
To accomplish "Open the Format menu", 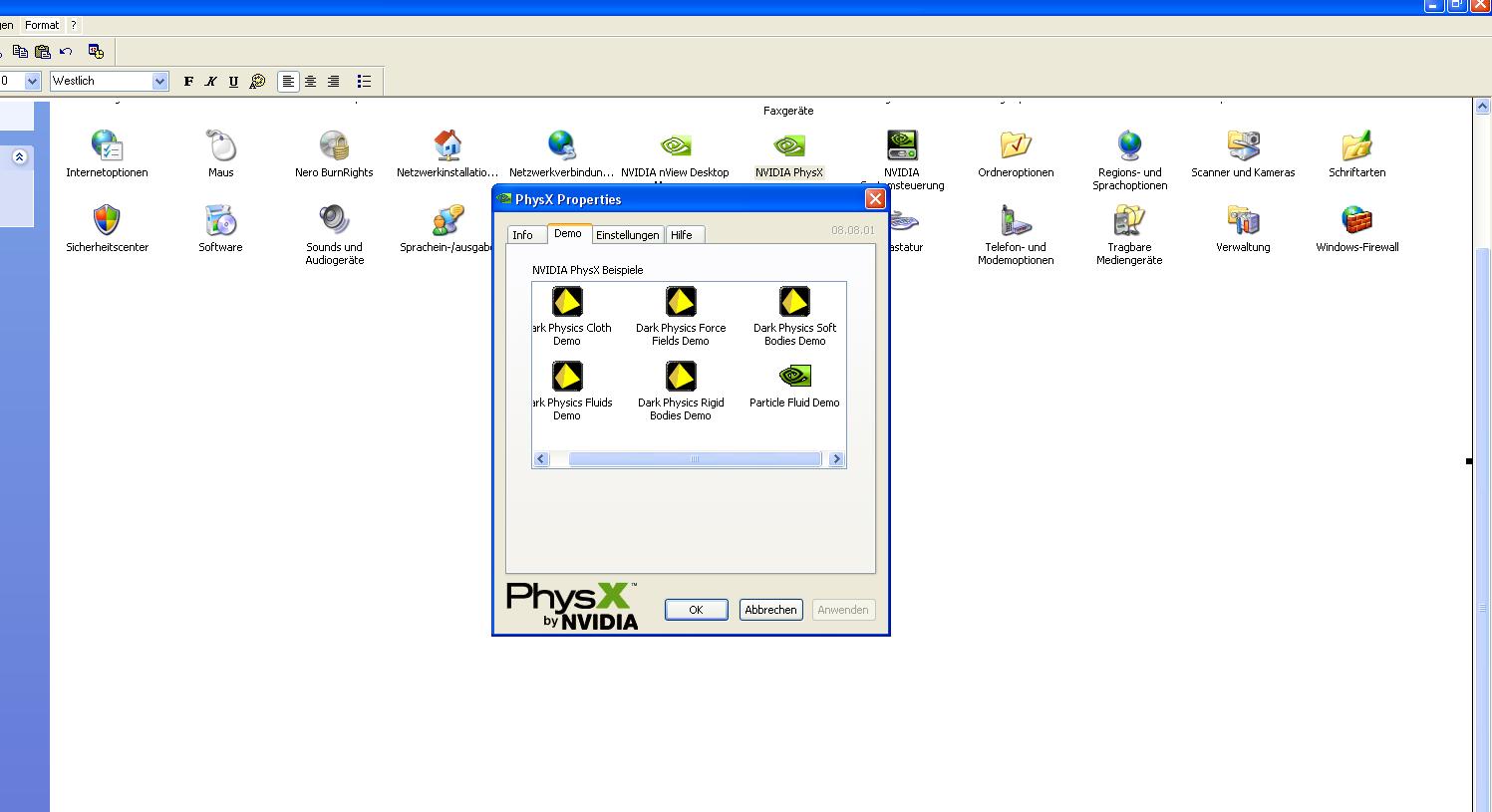I will pyautogui.click(x=42, y=25).
